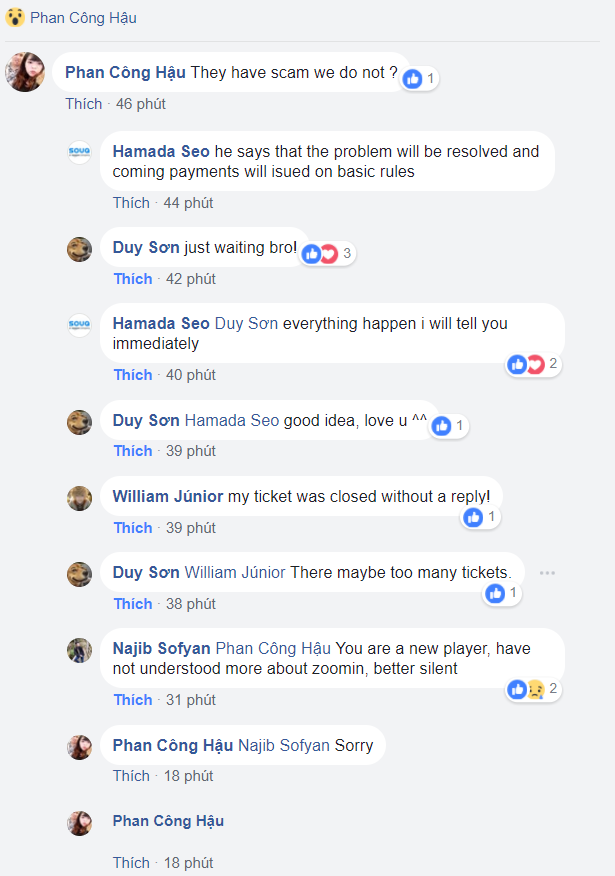Image resolution: width=615 pixels, height=876 pixels.
Task: Toggle Thích on 'just waiting bro!' comment
Action: [x=132, y=279]
